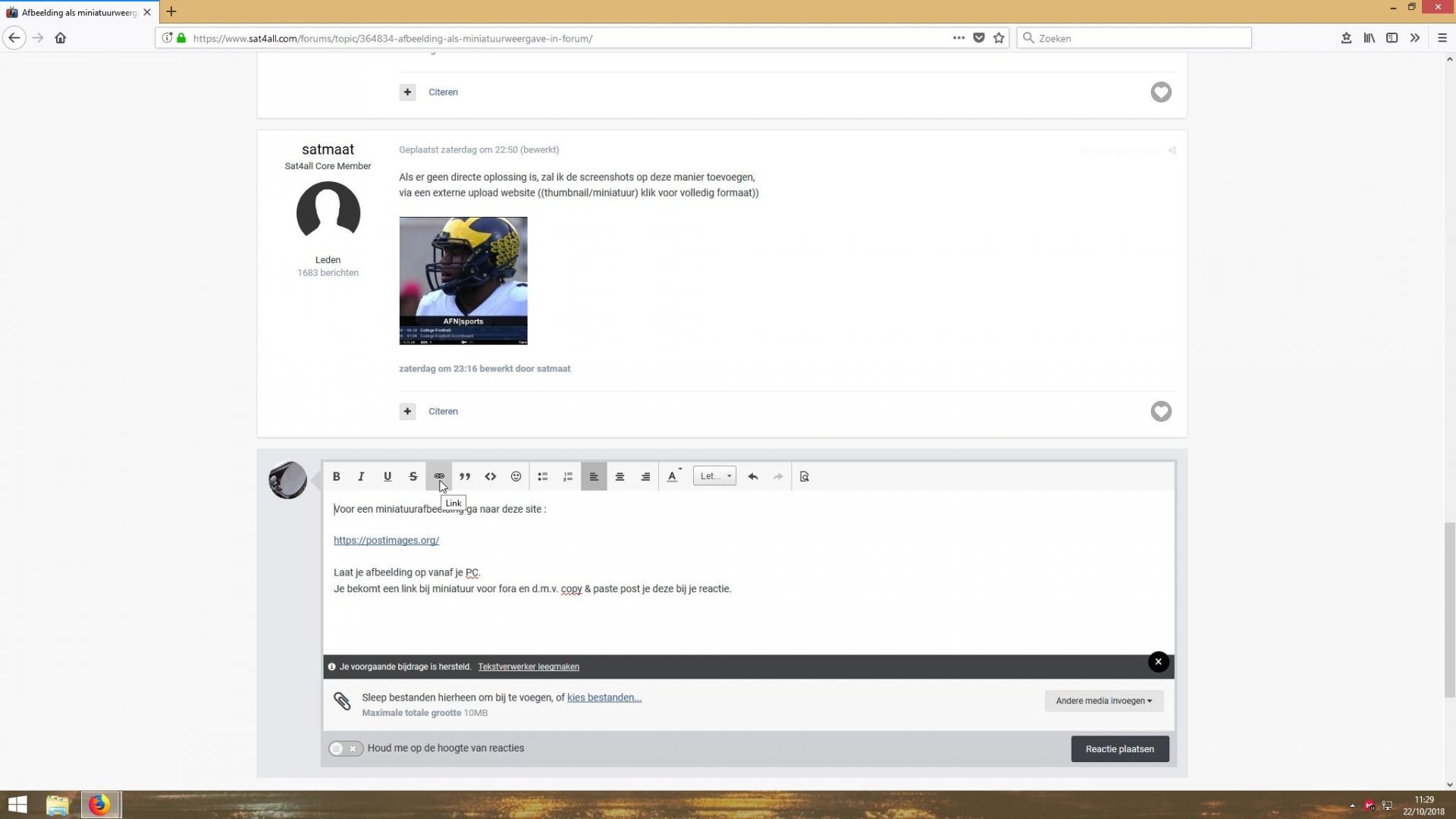Open the 'Andere media invoegen' dropdown
The height and width of the screenshot is (819, 1456).
1103,701
